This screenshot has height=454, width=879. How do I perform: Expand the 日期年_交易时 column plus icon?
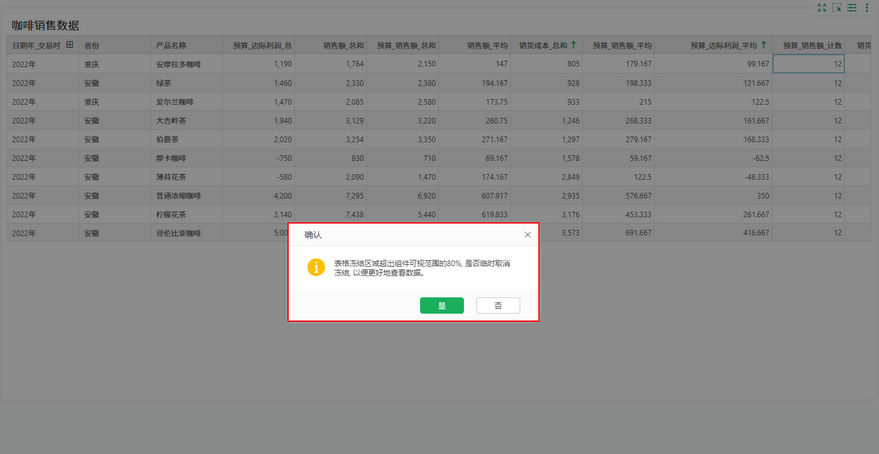pyautogui.click(x=69, y=45)
